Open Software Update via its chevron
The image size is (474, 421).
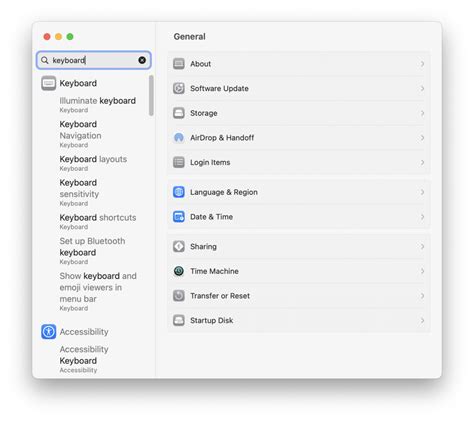pos(422,88)
